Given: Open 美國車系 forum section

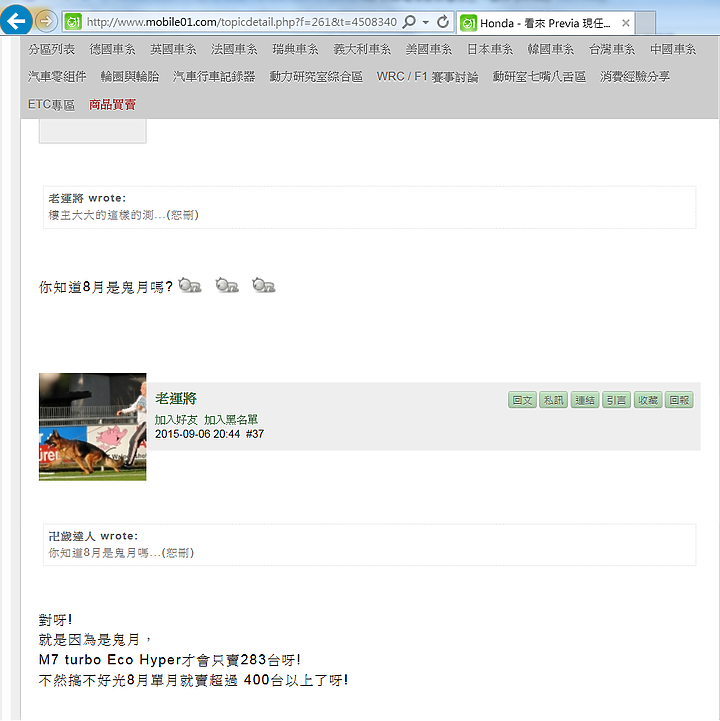Looking at the screenshot, I should click(x=429, y=49).
